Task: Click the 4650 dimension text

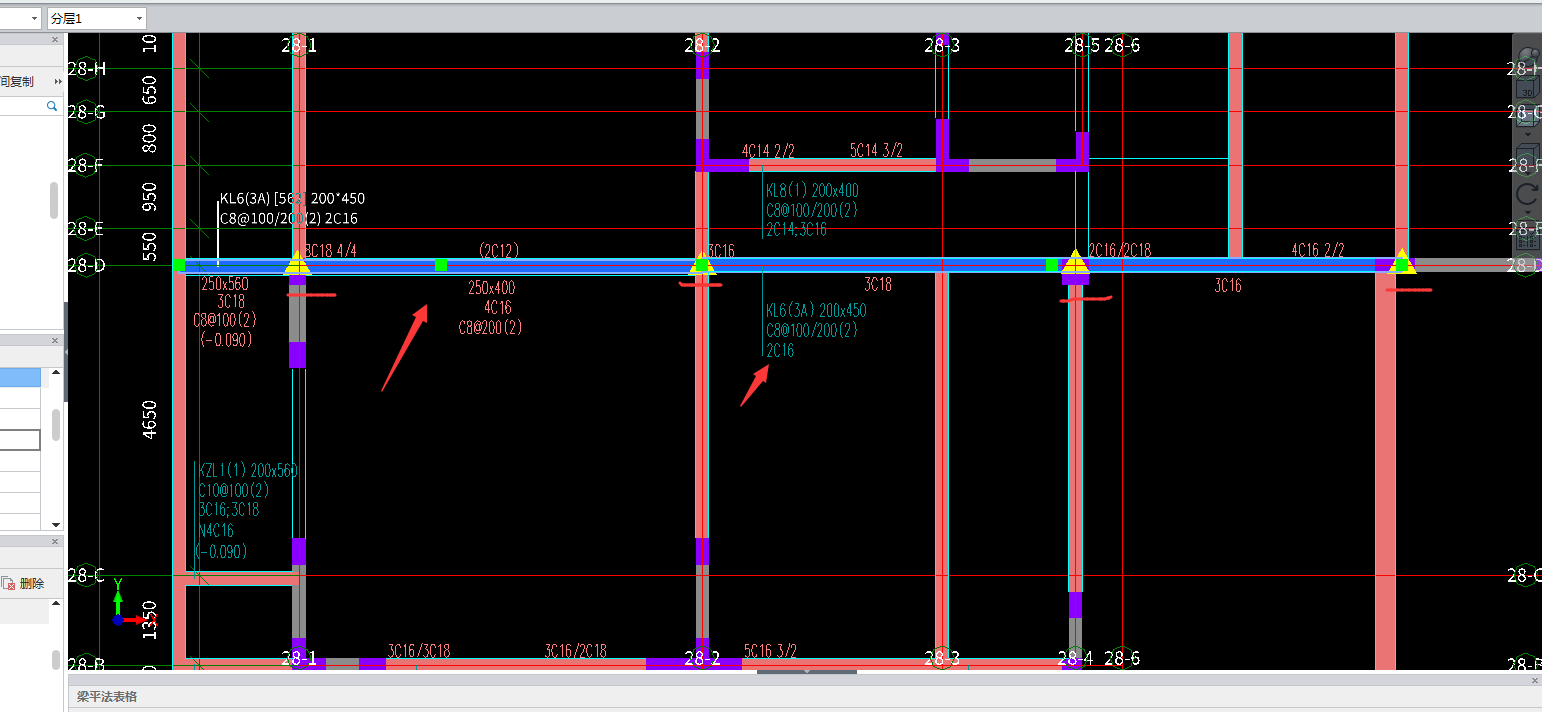Action: click(x=150, y=419)
